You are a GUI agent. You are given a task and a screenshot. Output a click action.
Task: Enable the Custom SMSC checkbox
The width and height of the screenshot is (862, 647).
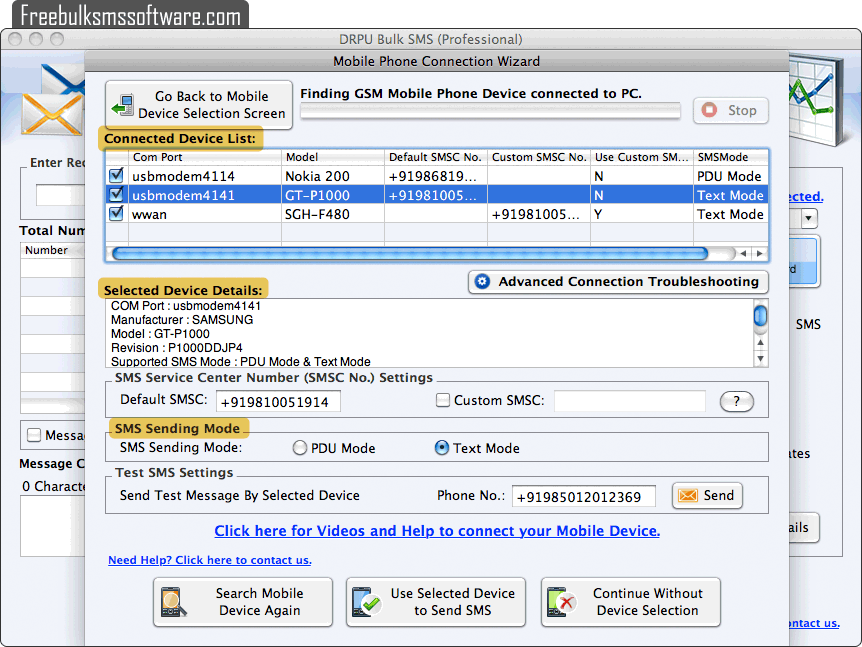pyautogui.click(x=442, y=400)
